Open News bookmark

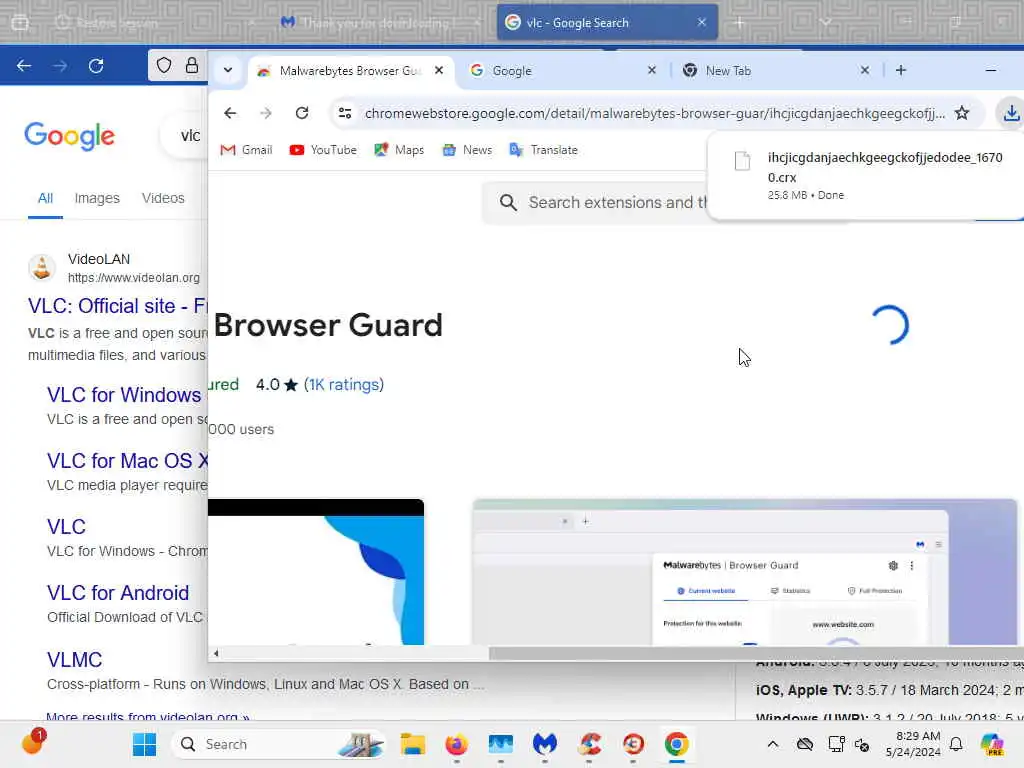(x=467, y=150)
